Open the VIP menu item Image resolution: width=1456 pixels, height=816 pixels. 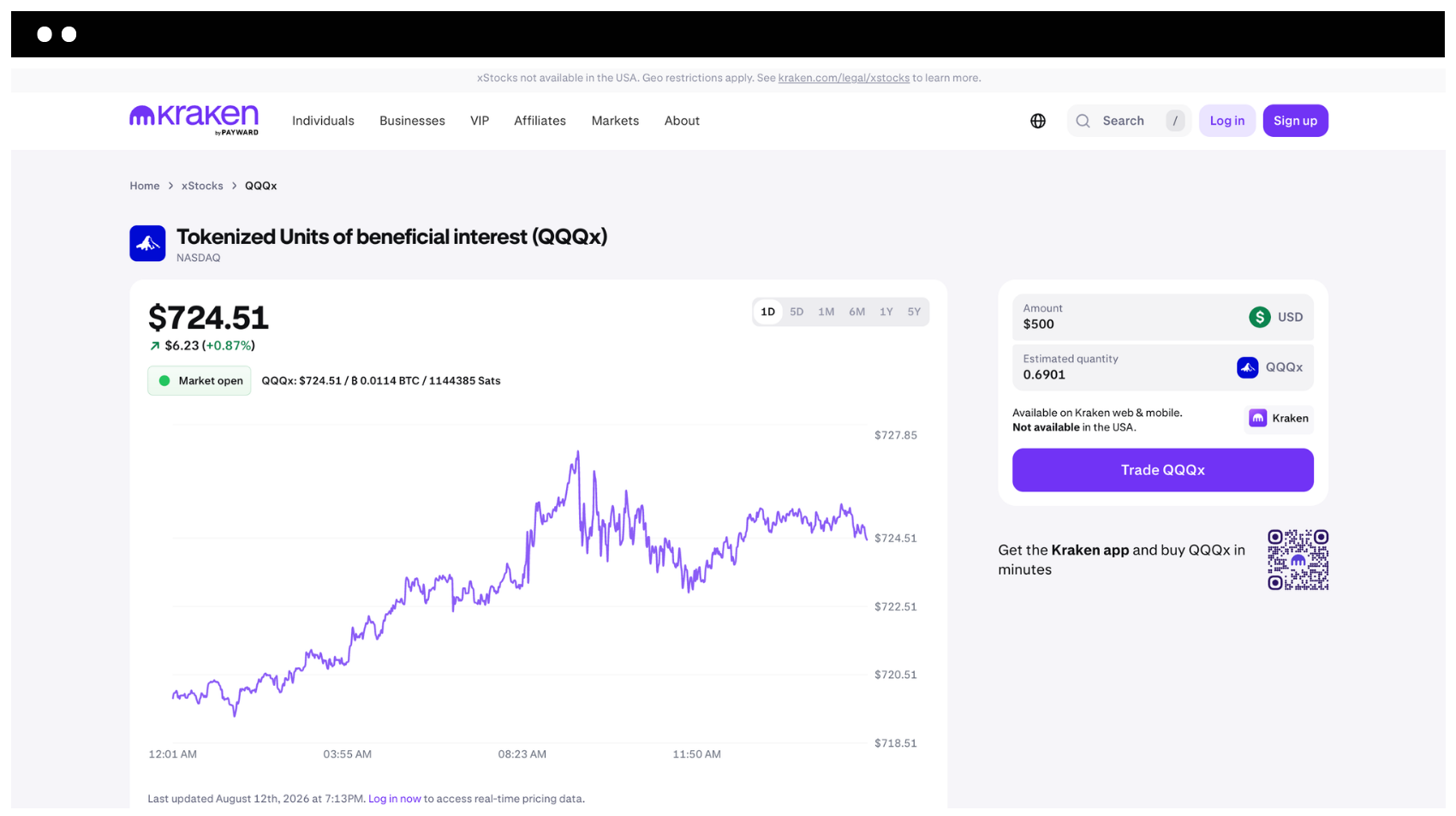[480, 121]
